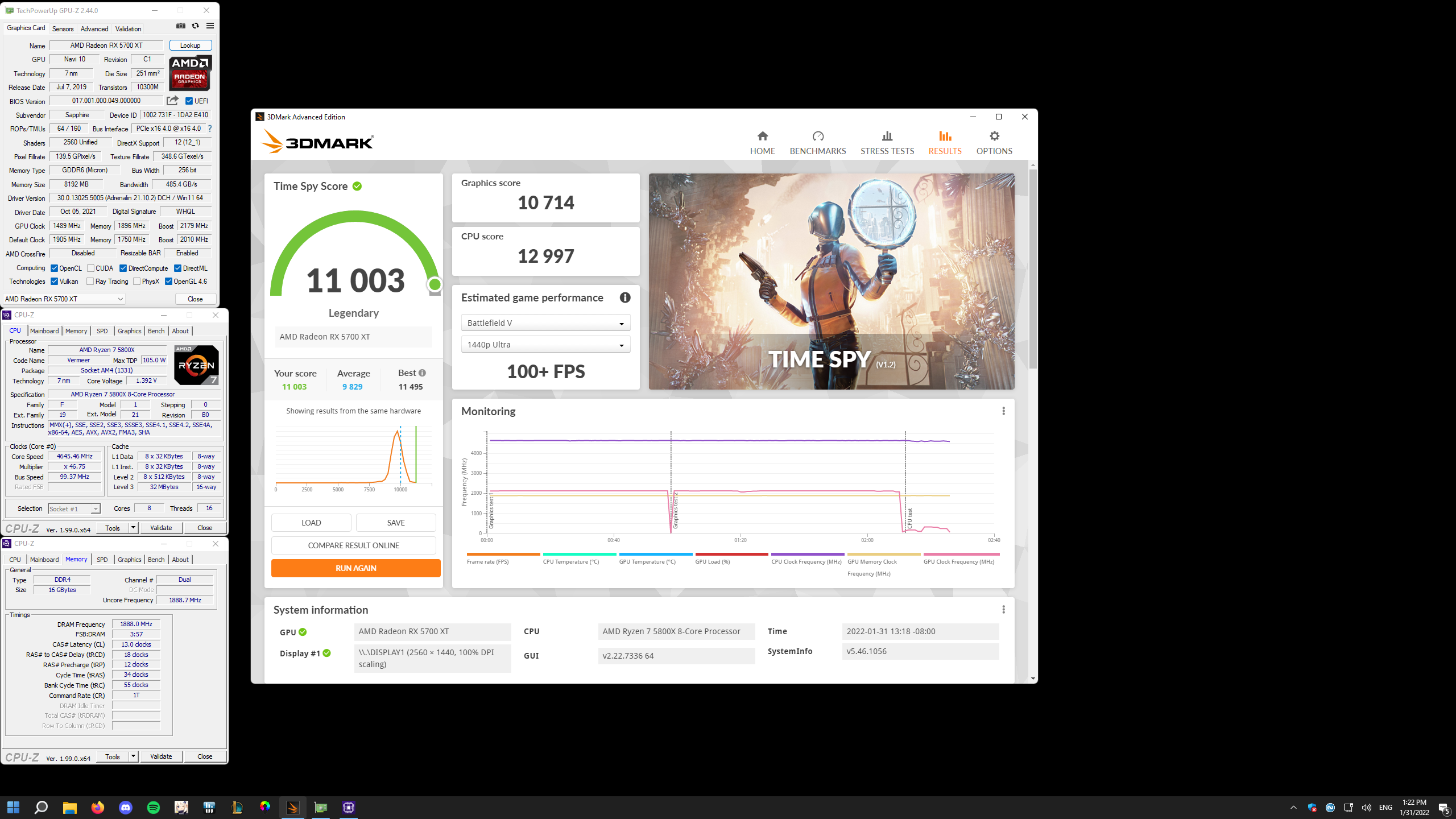Toggle DirectCompute checkbox
1456x819 pixels.
pyautogui.click(x=123, y=268)
